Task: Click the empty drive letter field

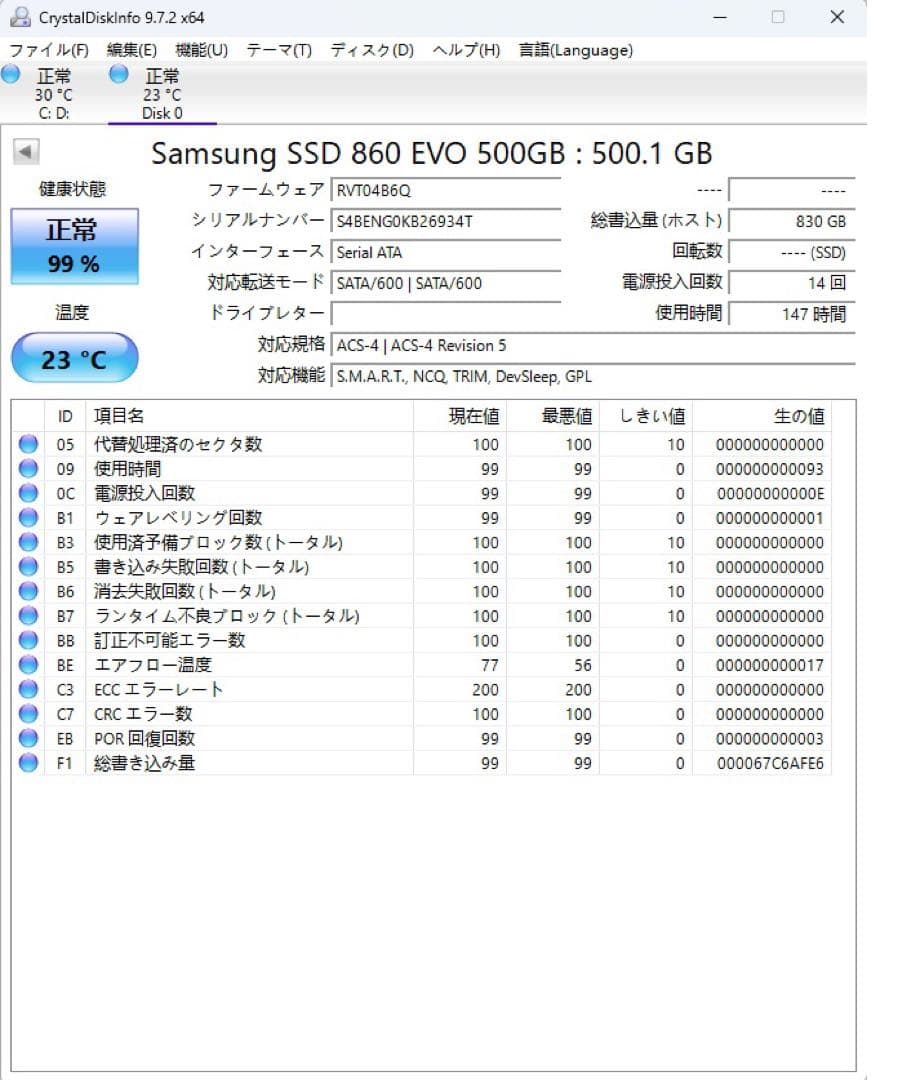Action: [446, 314]
